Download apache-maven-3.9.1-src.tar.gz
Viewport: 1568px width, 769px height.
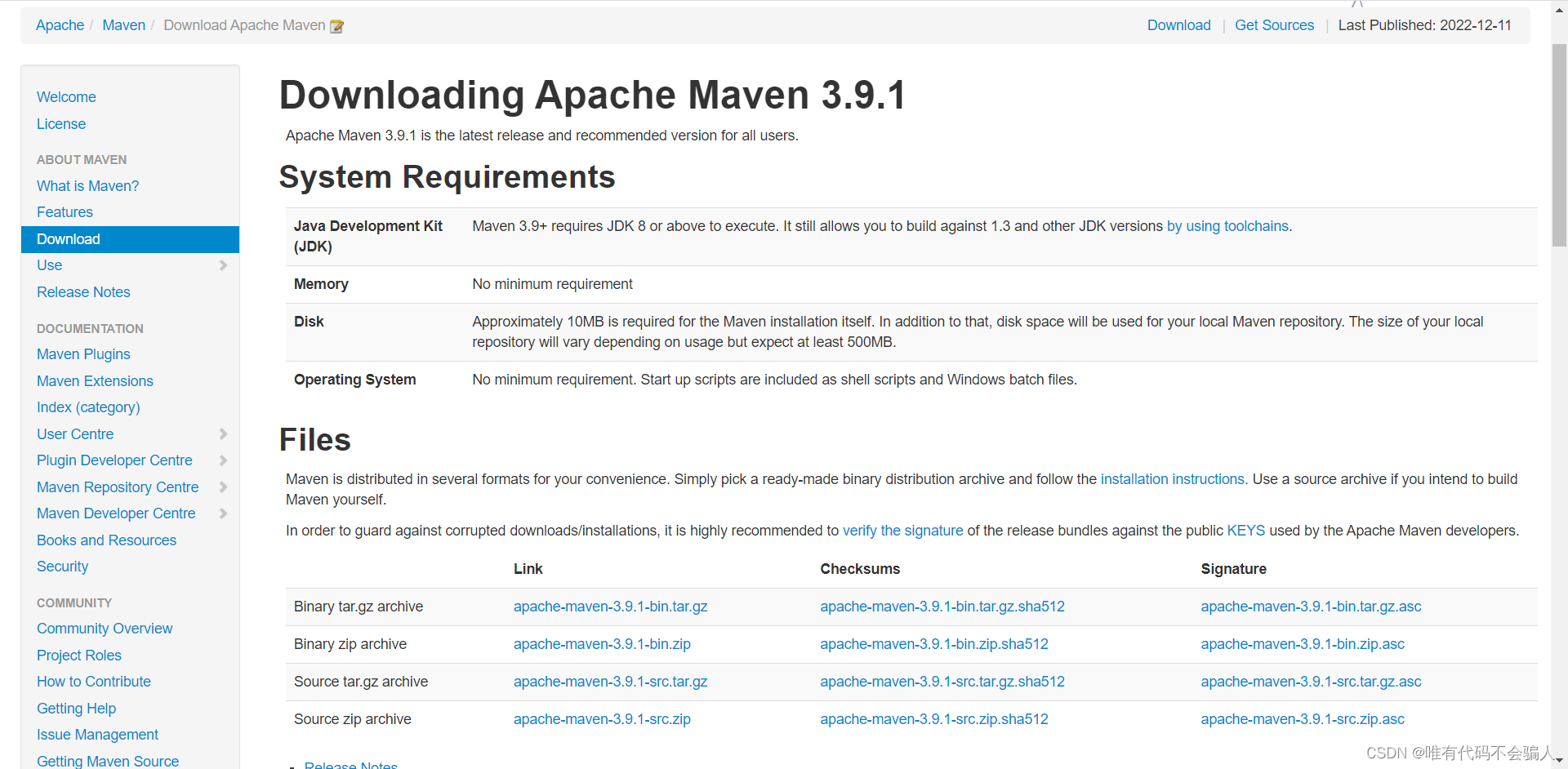pos(610,682)
